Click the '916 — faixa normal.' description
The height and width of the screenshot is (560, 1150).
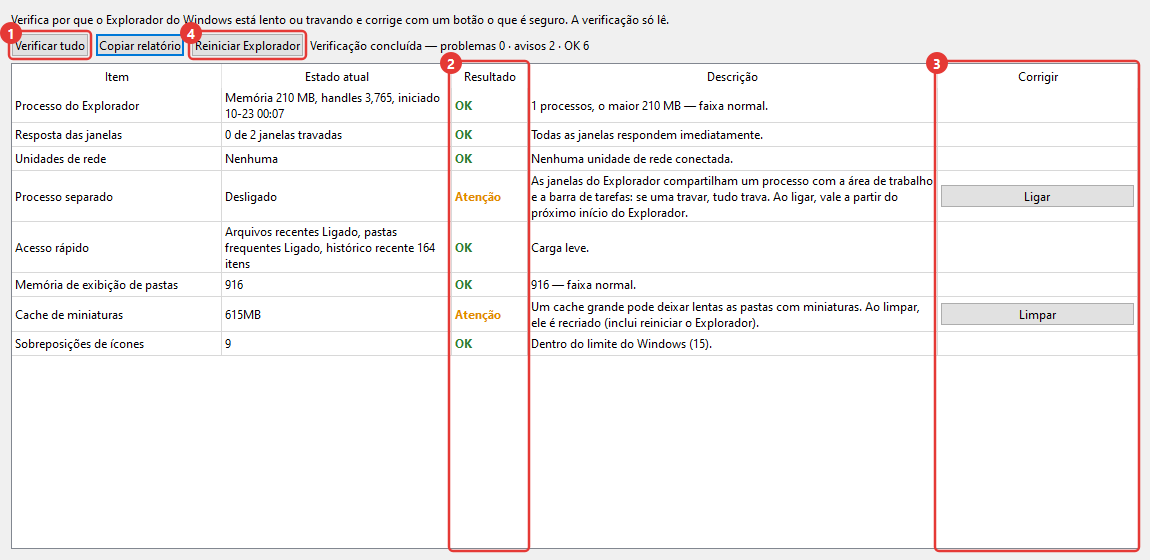584,284
